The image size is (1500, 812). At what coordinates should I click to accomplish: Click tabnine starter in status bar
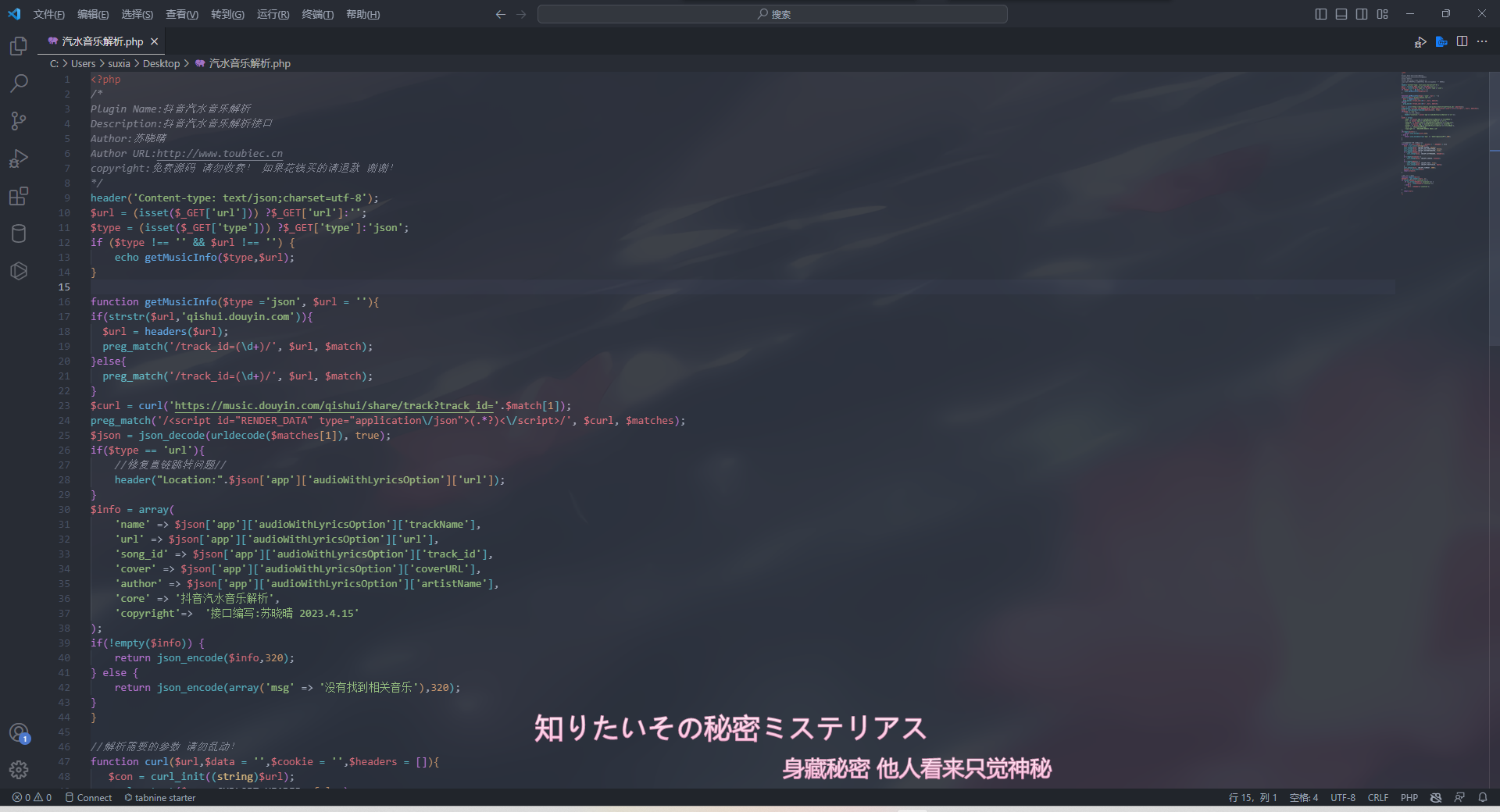(x=160, y=797)
